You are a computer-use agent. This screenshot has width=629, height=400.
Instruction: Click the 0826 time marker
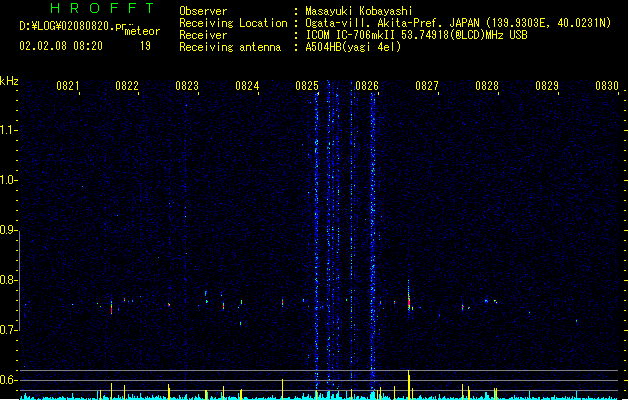(367, 86)
